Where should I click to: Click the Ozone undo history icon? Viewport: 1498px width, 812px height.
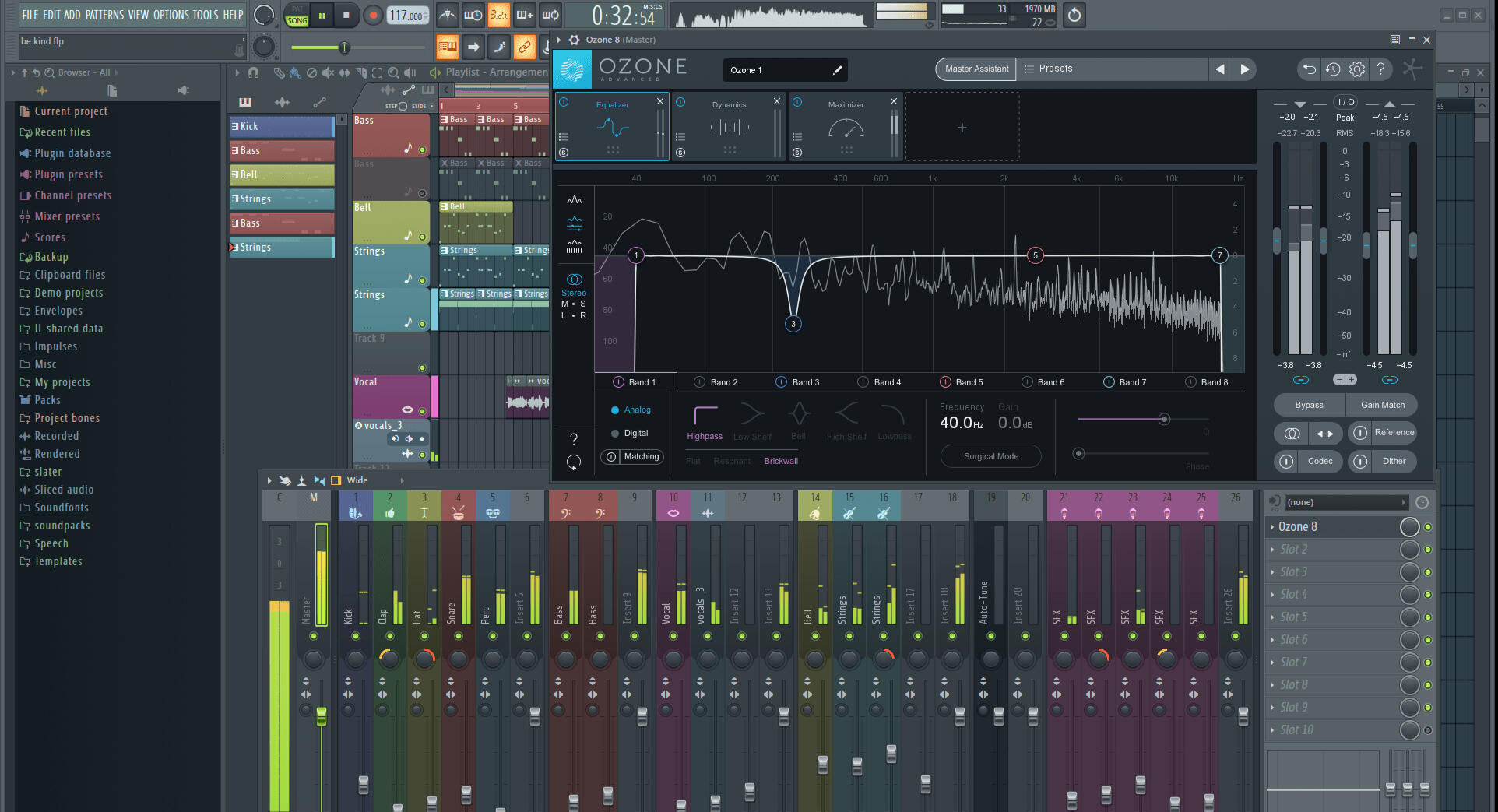[x=1333, y=69]
